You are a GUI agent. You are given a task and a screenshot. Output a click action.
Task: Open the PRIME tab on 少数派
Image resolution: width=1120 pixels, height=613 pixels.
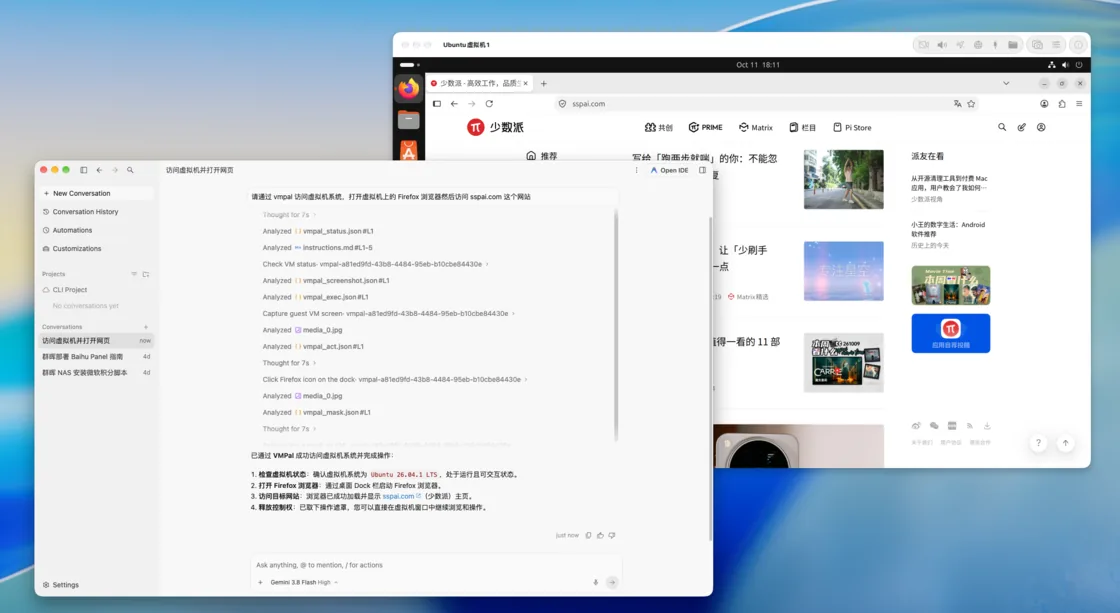706,127
